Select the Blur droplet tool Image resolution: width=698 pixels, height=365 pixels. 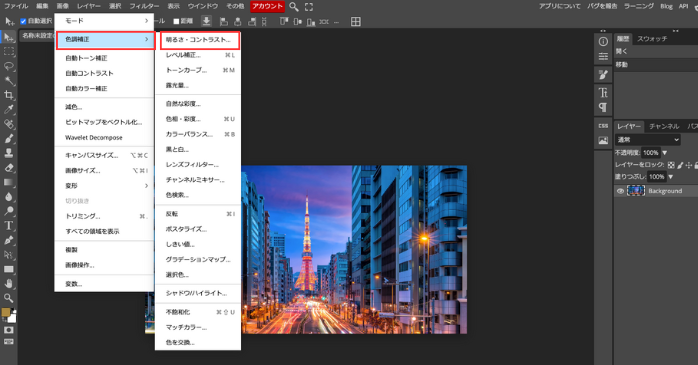coord(8,196)
